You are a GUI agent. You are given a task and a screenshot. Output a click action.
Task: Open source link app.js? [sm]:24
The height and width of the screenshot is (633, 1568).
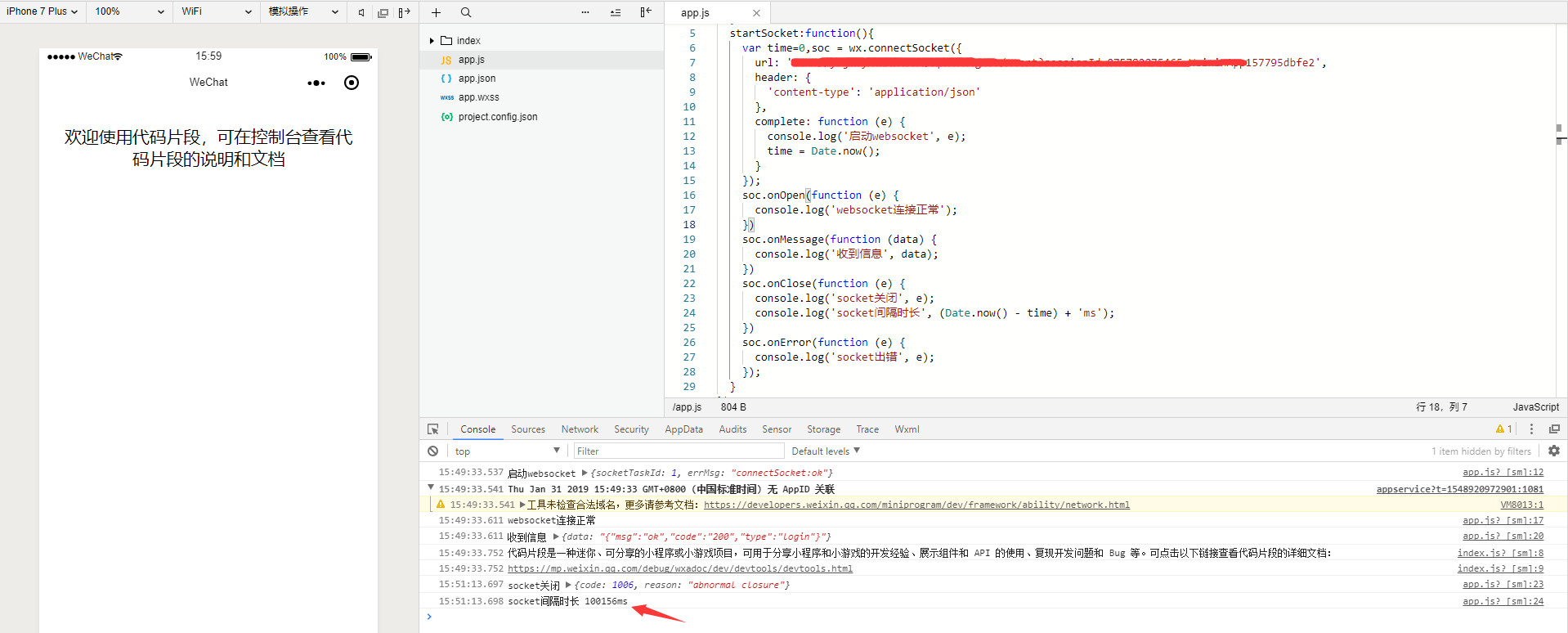(1503, 601)
